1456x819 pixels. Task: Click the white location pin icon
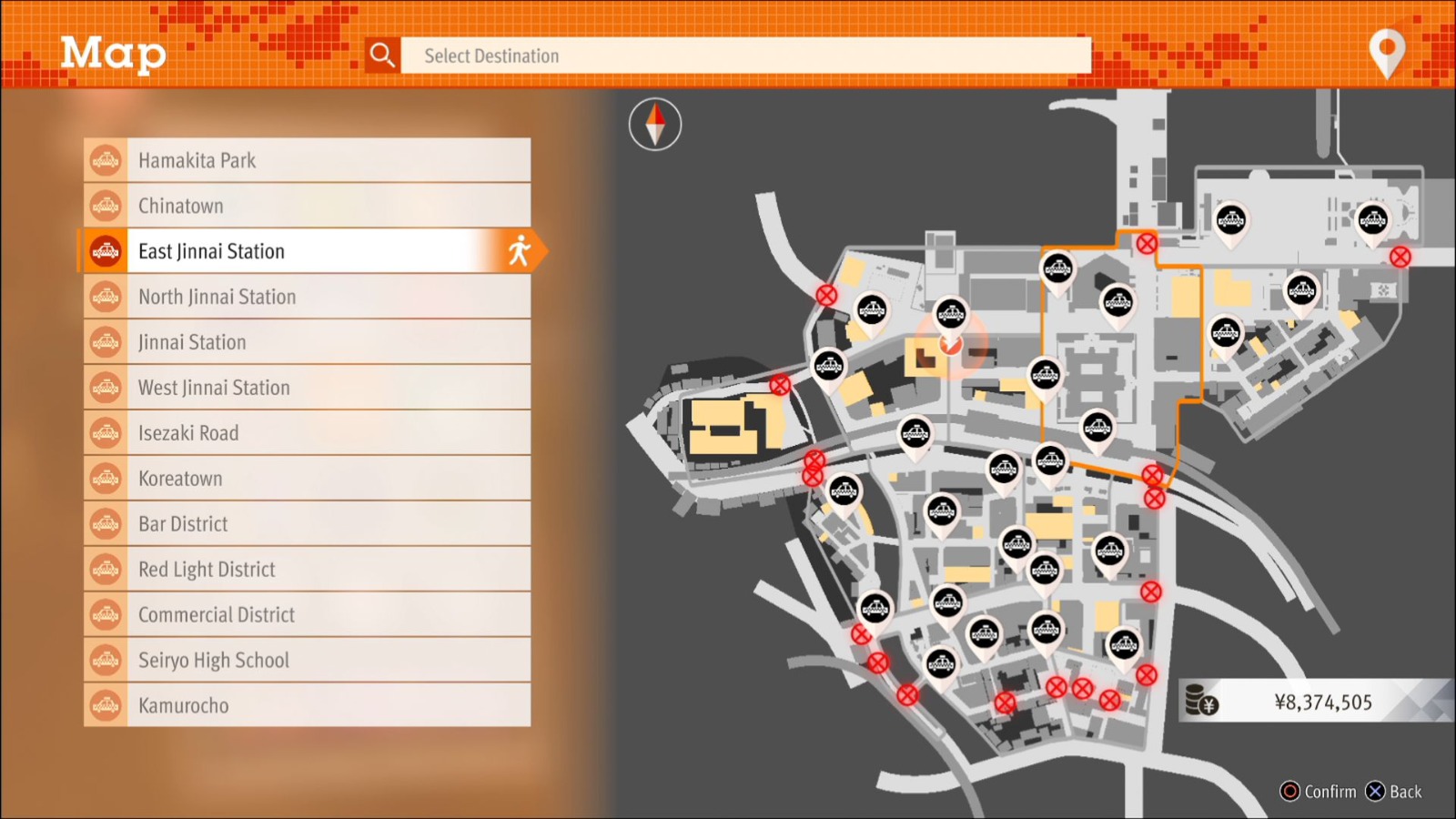[1386, 53]
